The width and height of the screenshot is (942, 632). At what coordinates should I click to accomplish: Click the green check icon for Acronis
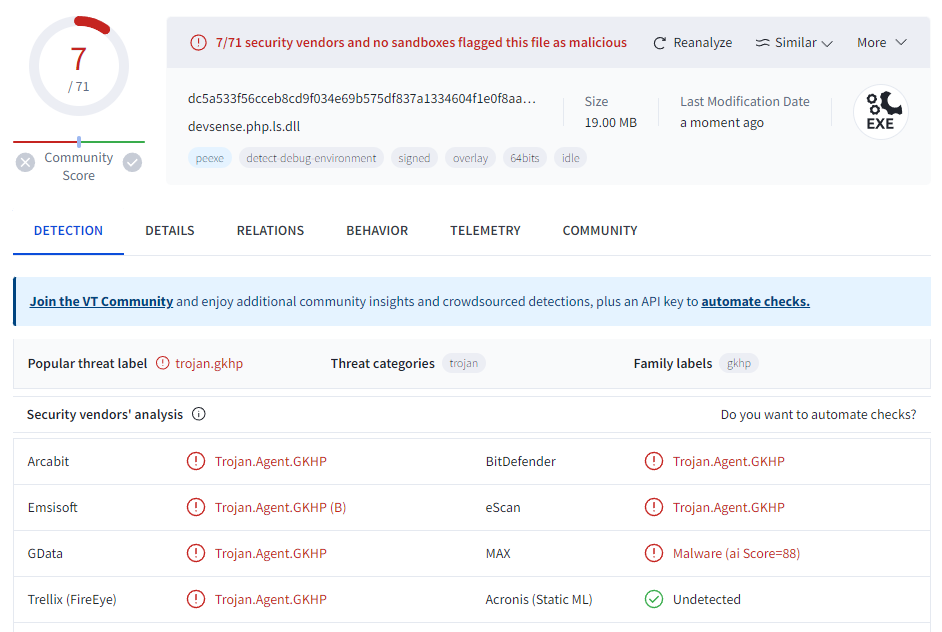[654, 600]
